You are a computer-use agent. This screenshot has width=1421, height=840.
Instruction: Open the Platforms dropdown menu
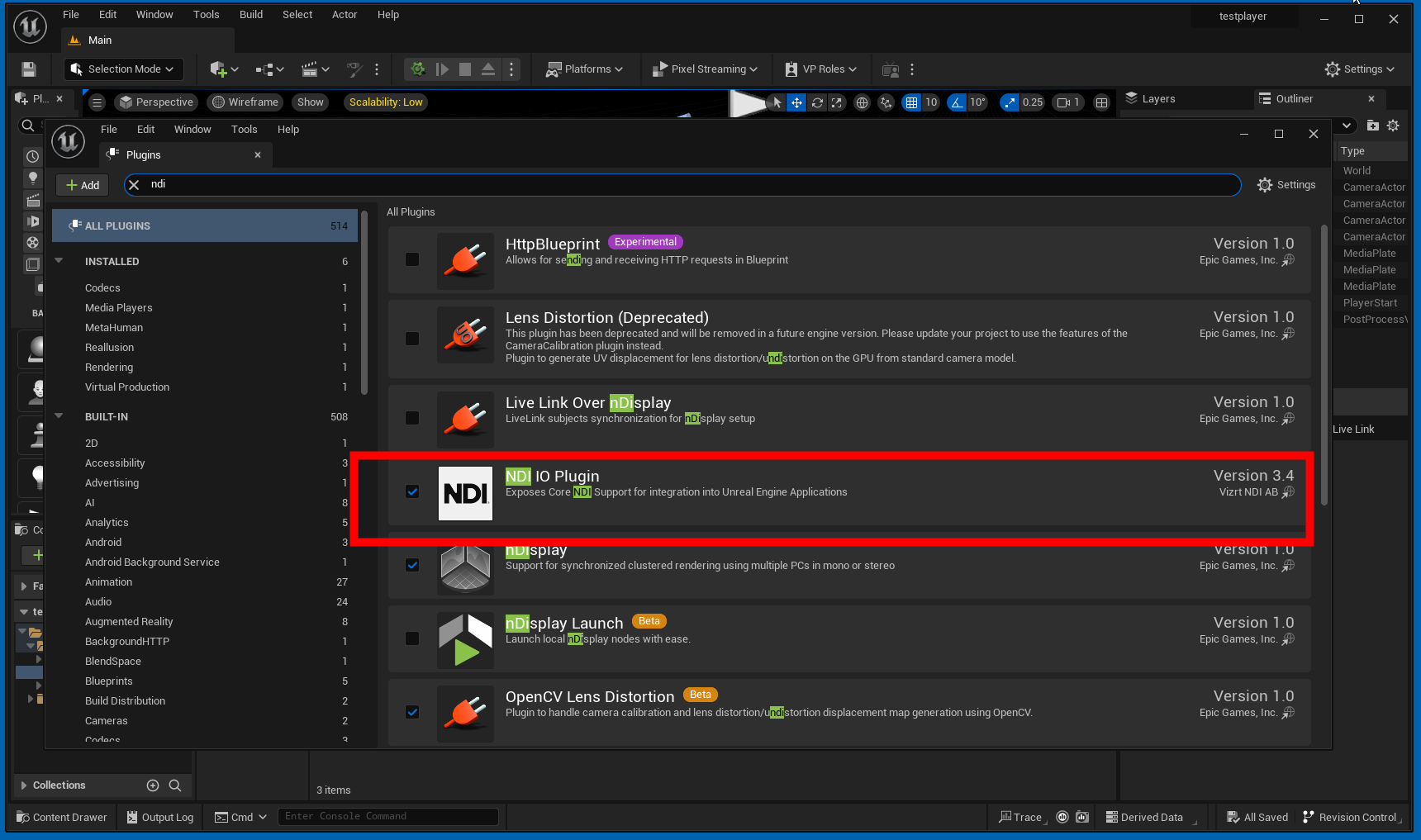click(584, 69)
